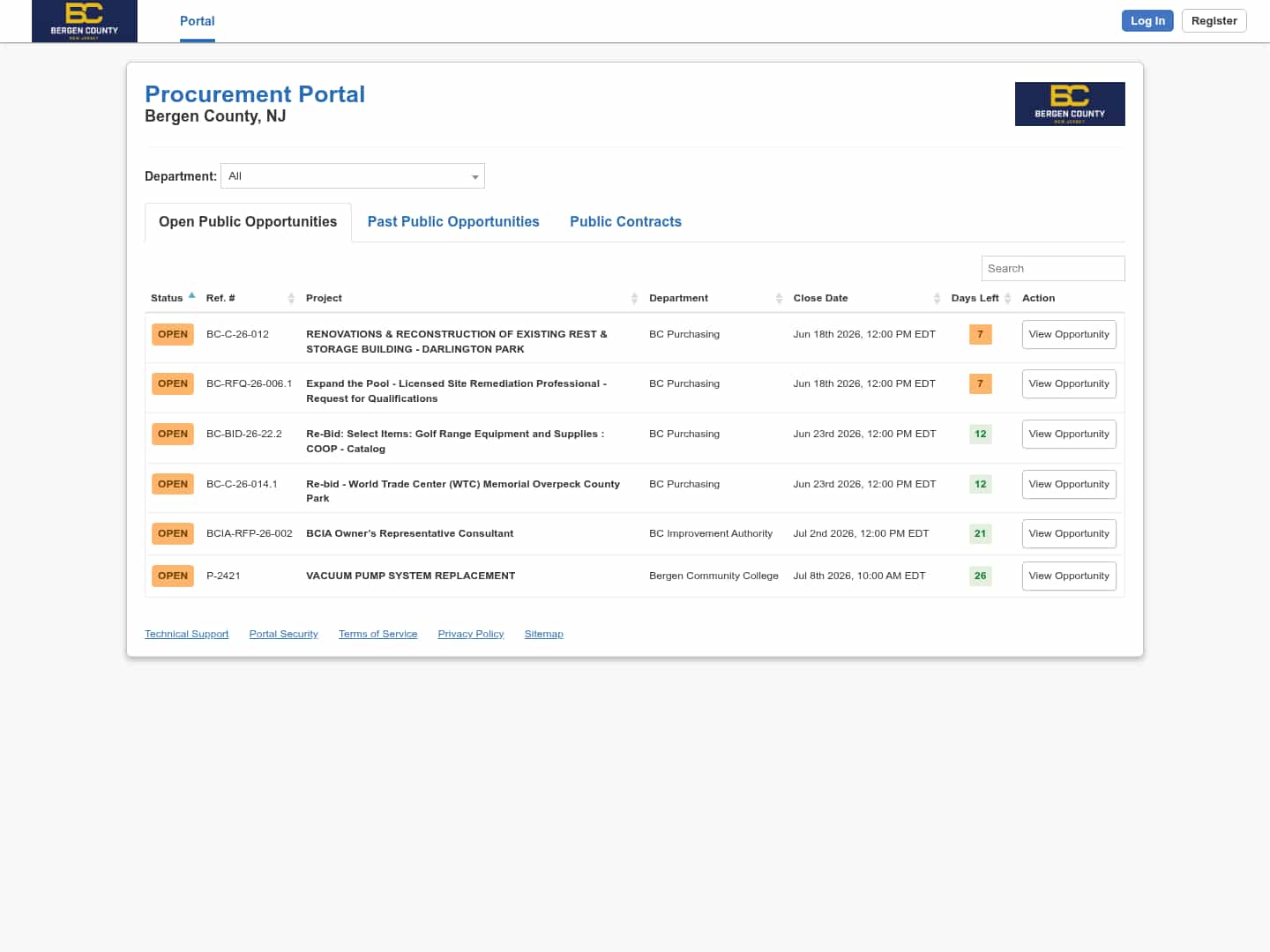Focus the Search input field

[1053, 269]
